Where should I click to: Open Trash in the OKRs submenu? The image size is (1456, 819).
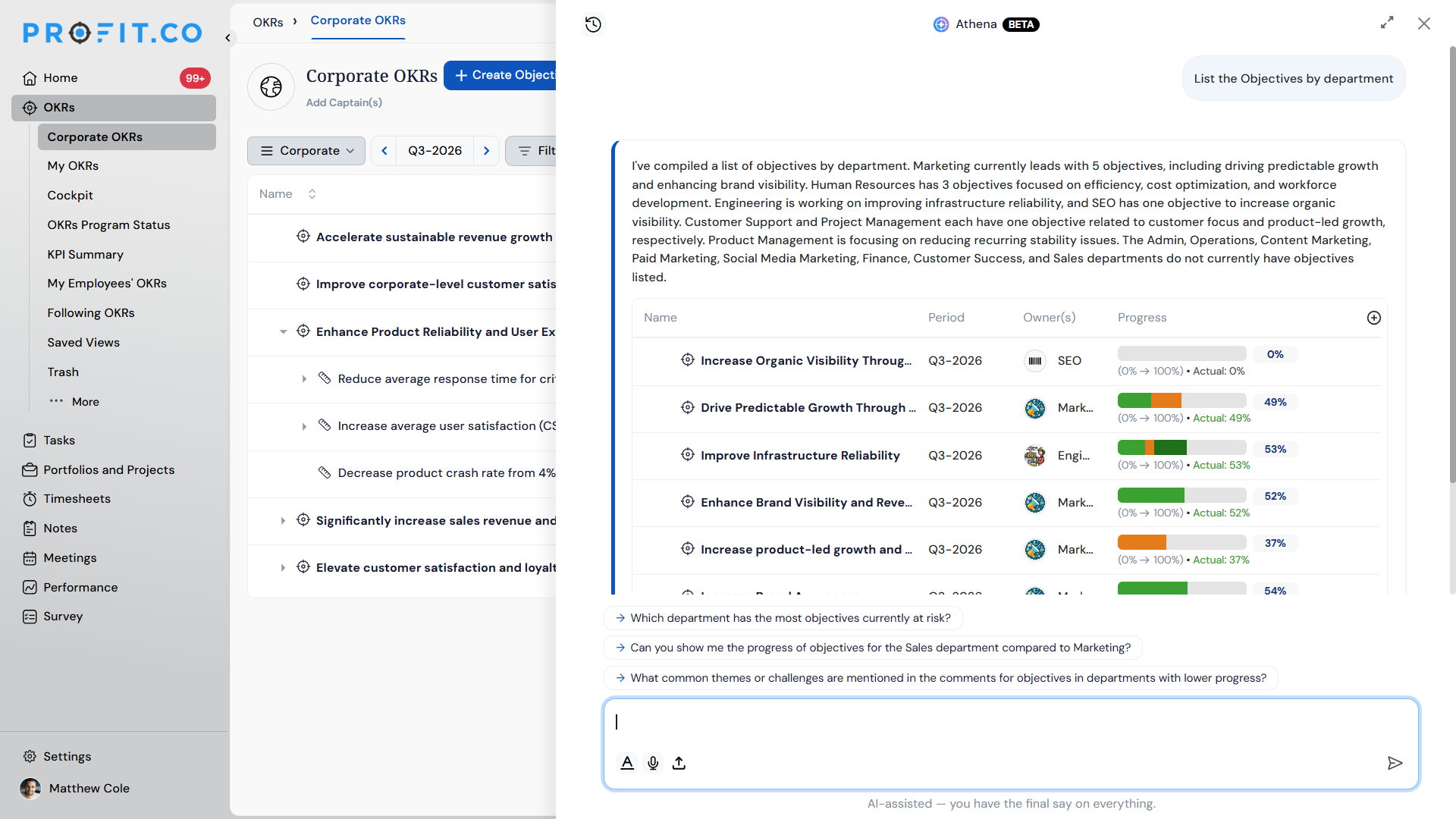point(63,372)
